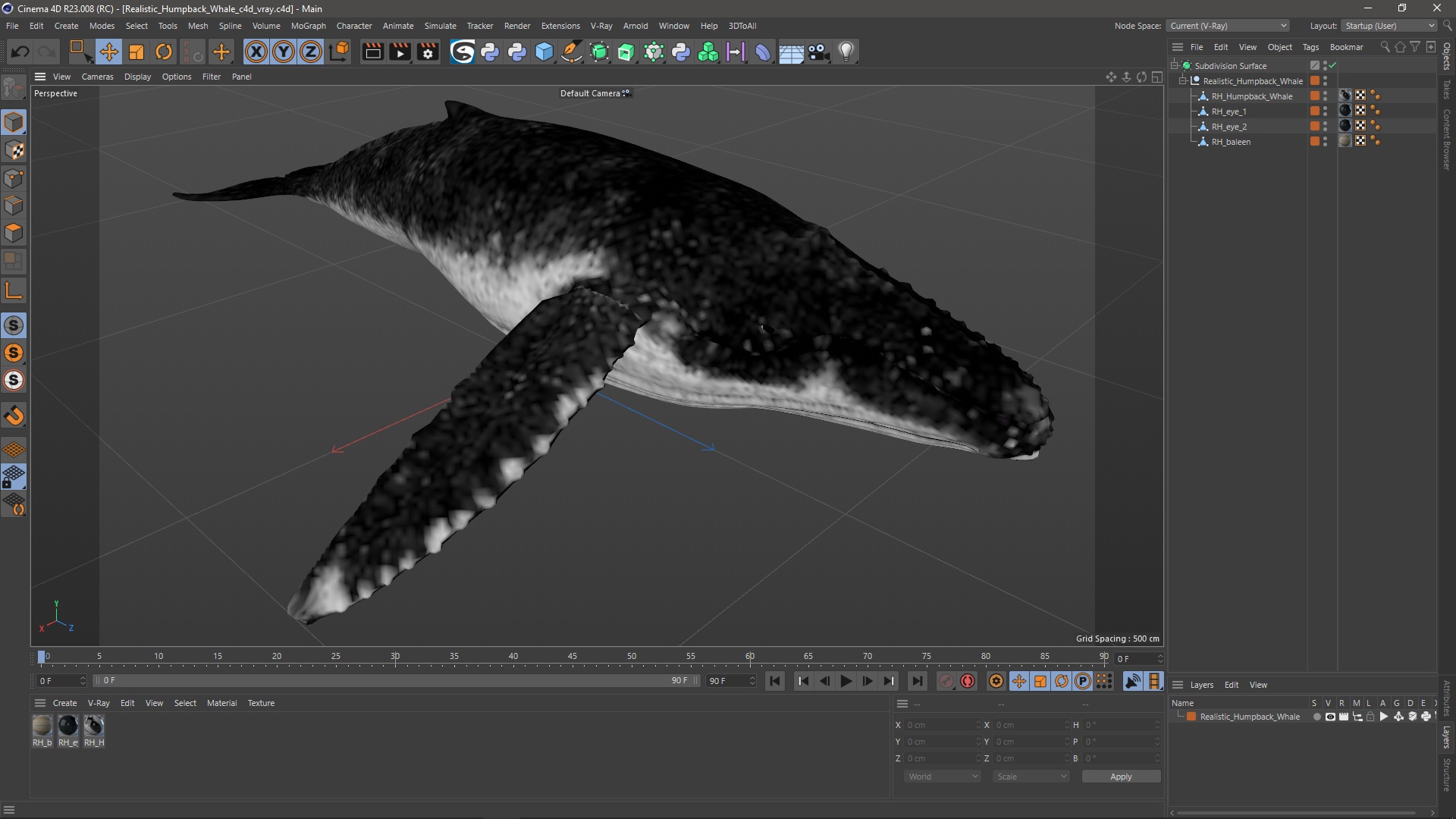The width and height of the screenshot is (1456, 819).
Task: Click the Undo arrow icon
Action: tap(20, 52)
